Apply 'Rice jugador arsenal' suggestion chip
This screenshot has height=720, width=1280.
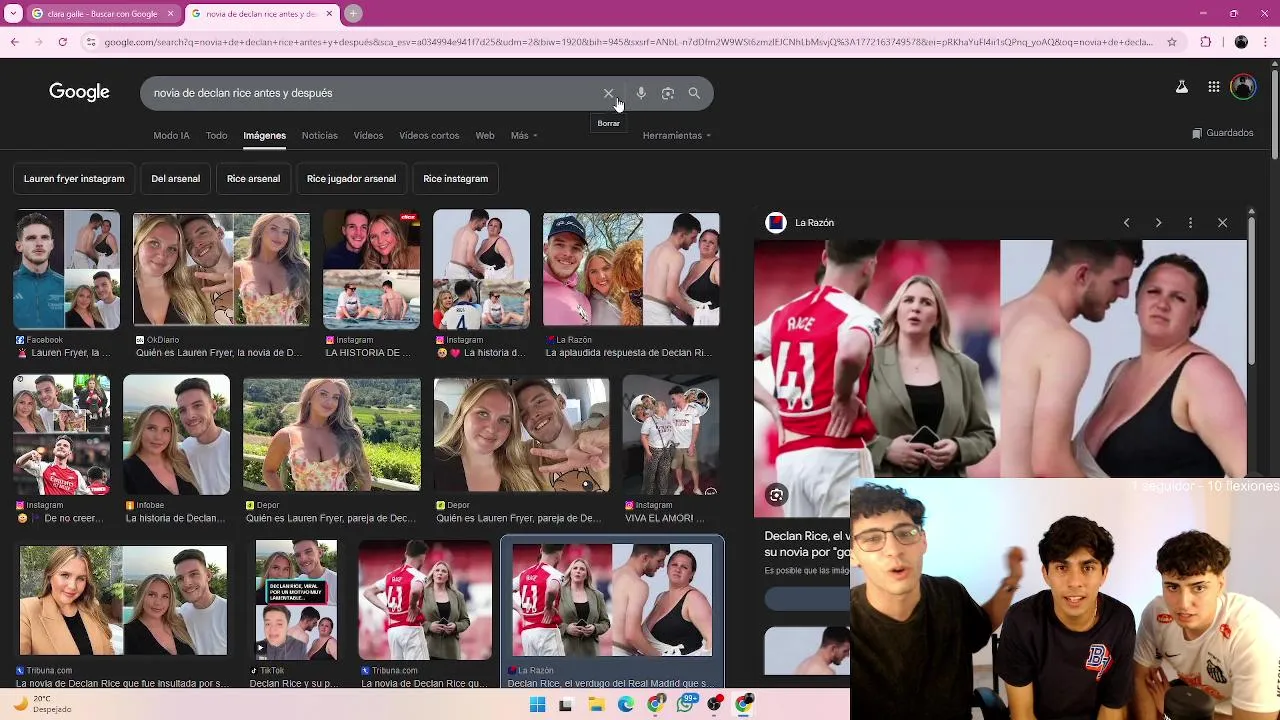[x=351, y=179]
